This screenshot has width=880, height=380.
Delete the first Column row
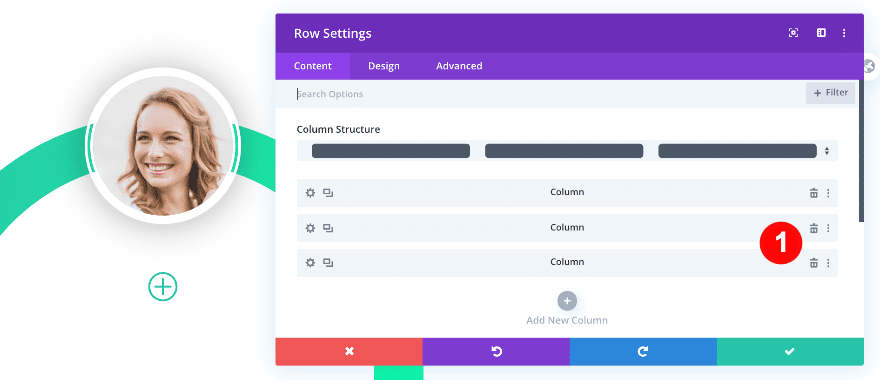point(813,193)
